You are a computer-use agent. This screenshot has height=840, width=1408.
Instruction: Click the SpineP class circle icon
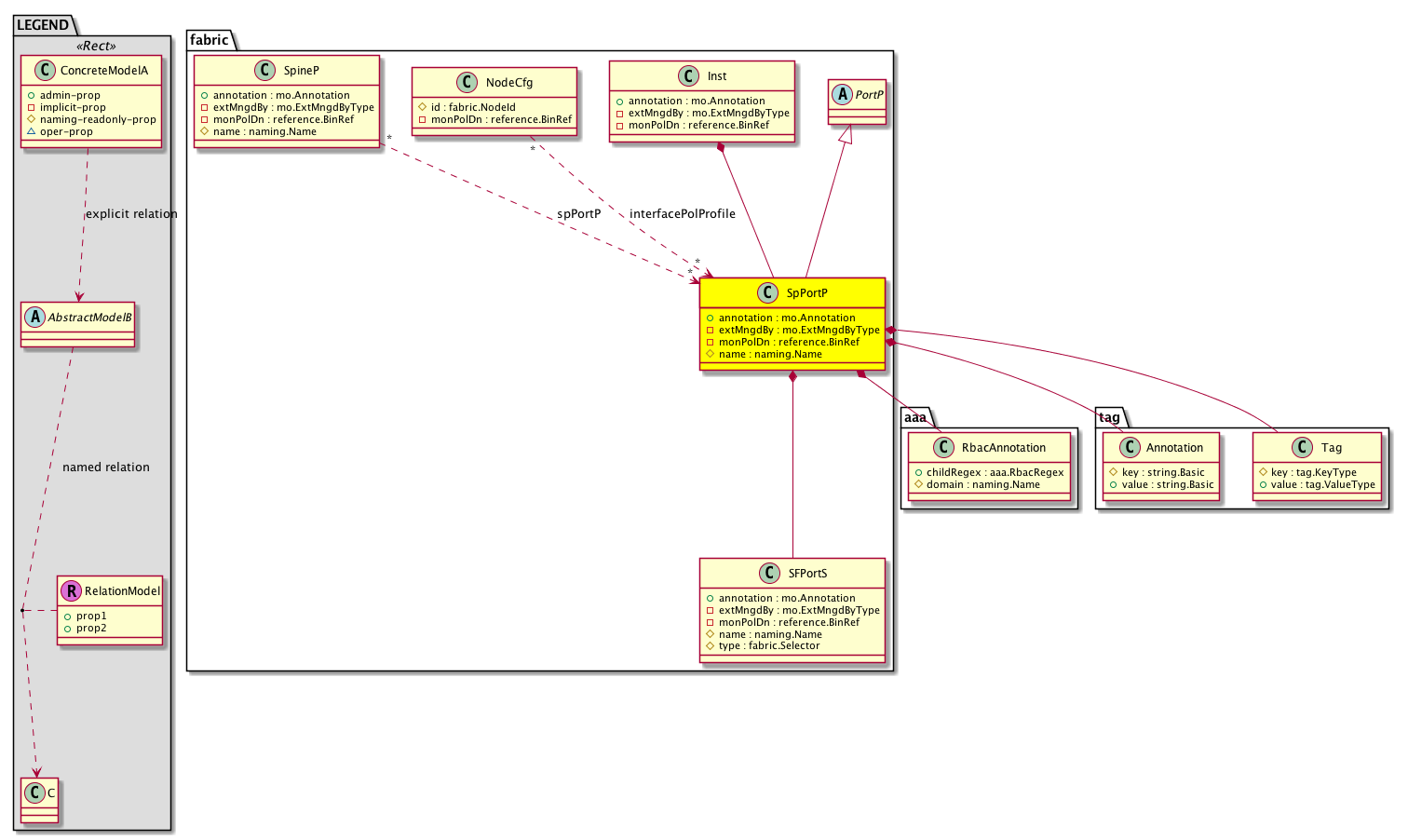(264, 71)
